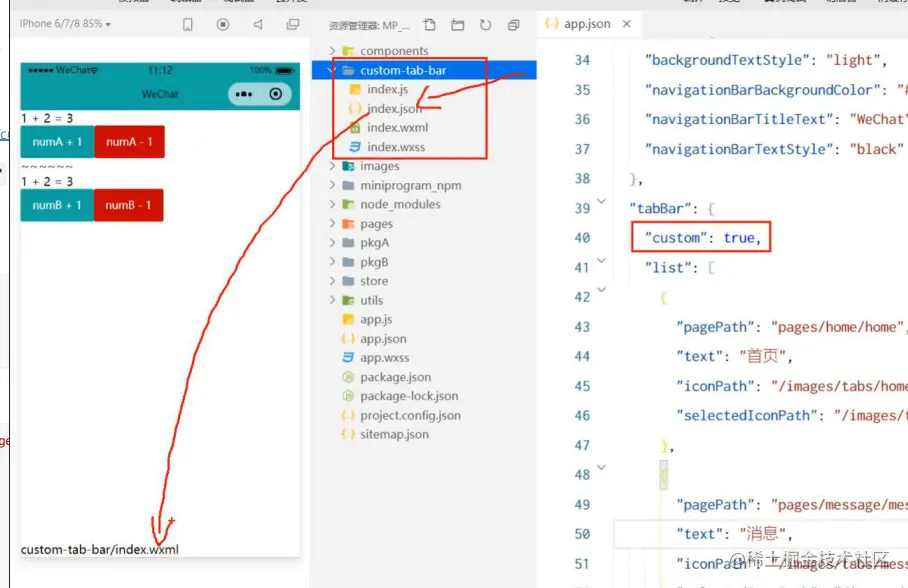This screenshot has height=588, width=908.
Task: Click the "pages/home/home" pagePath value
Action: tap(837, 327)
